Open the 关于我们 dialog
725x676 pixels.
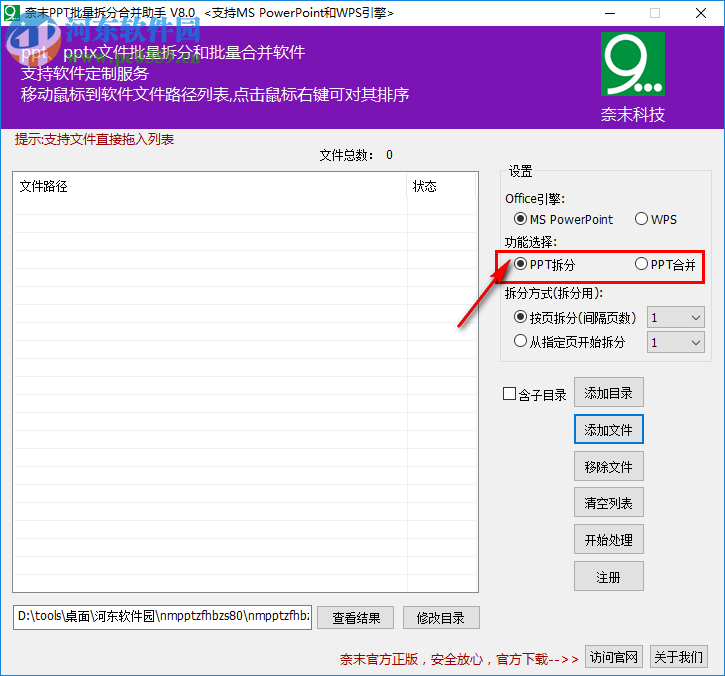pyautogui.click(x=678, y=657)
